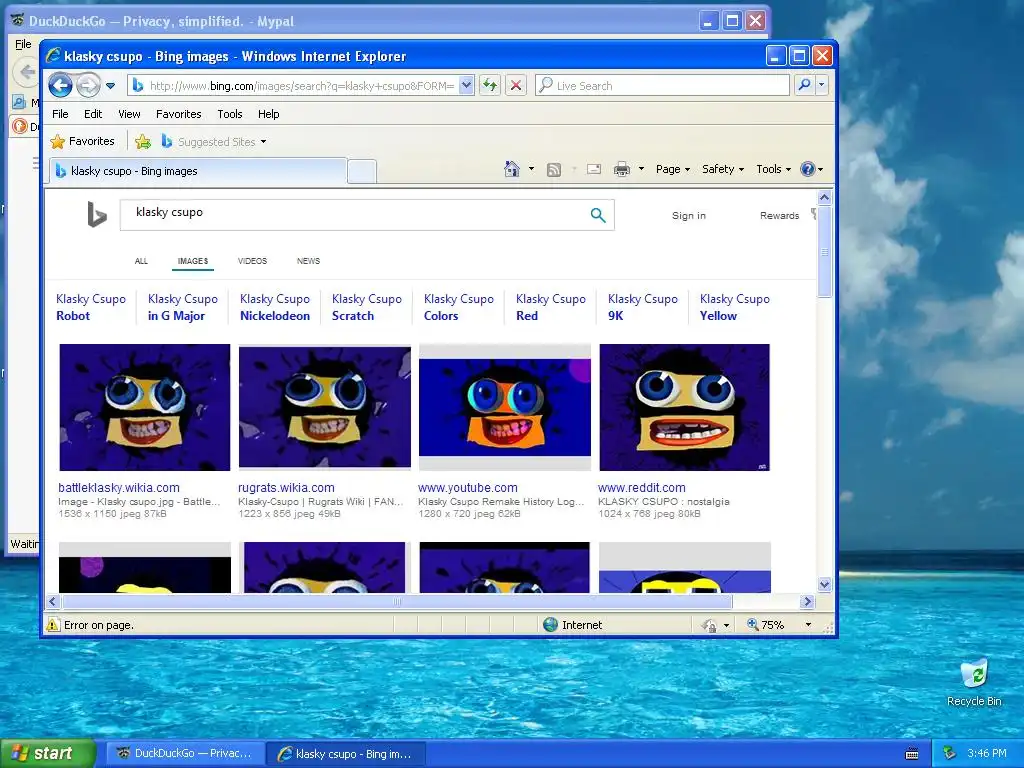This screenshot has height=768, width=1024.
Task: Click the Read Mail icon
Action: [x=594, y=170]
